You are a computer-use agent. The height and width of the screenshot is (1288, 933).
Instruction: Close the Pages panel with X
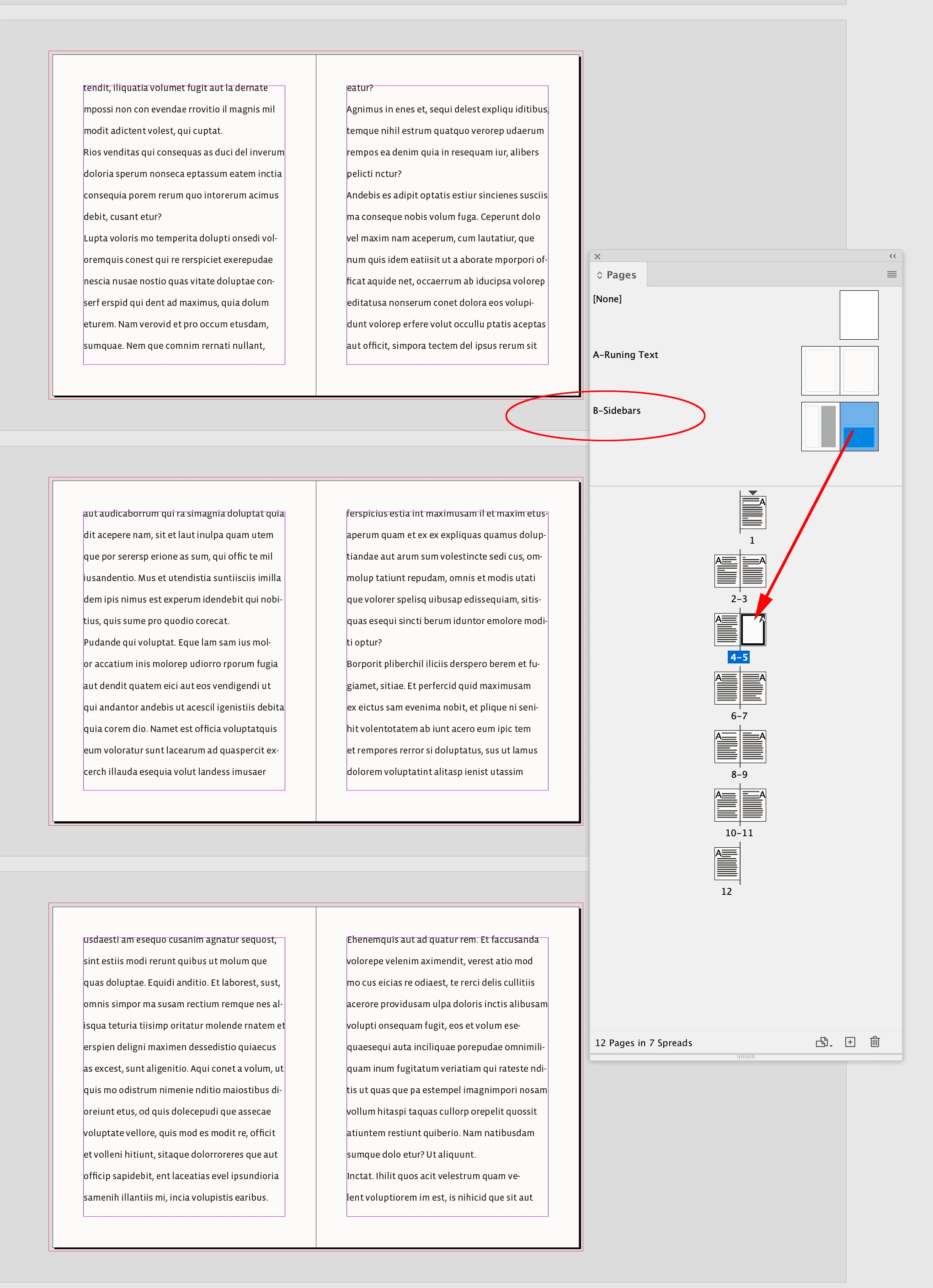click(x=597, y=257)
